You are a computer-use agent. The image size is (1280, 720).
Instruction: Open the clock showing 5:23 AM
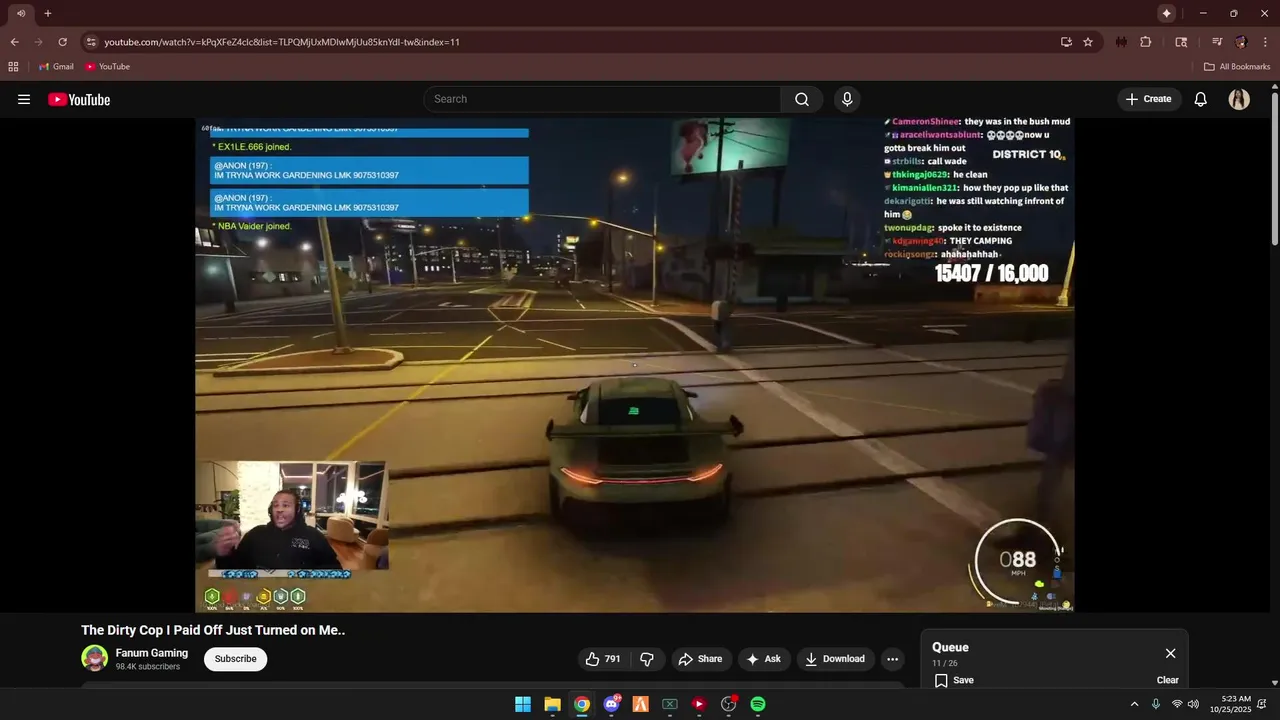pyautogui.click(x=1230, y=704)
